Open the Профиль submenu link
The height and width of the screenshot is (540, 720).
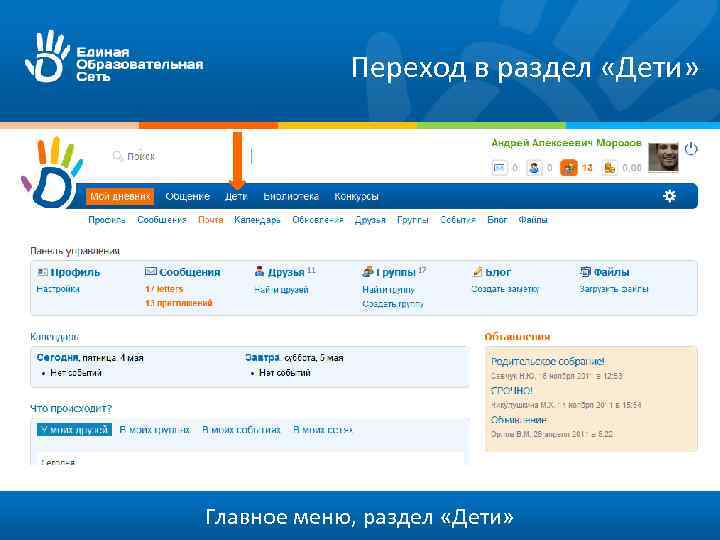[x=107, y=220]
